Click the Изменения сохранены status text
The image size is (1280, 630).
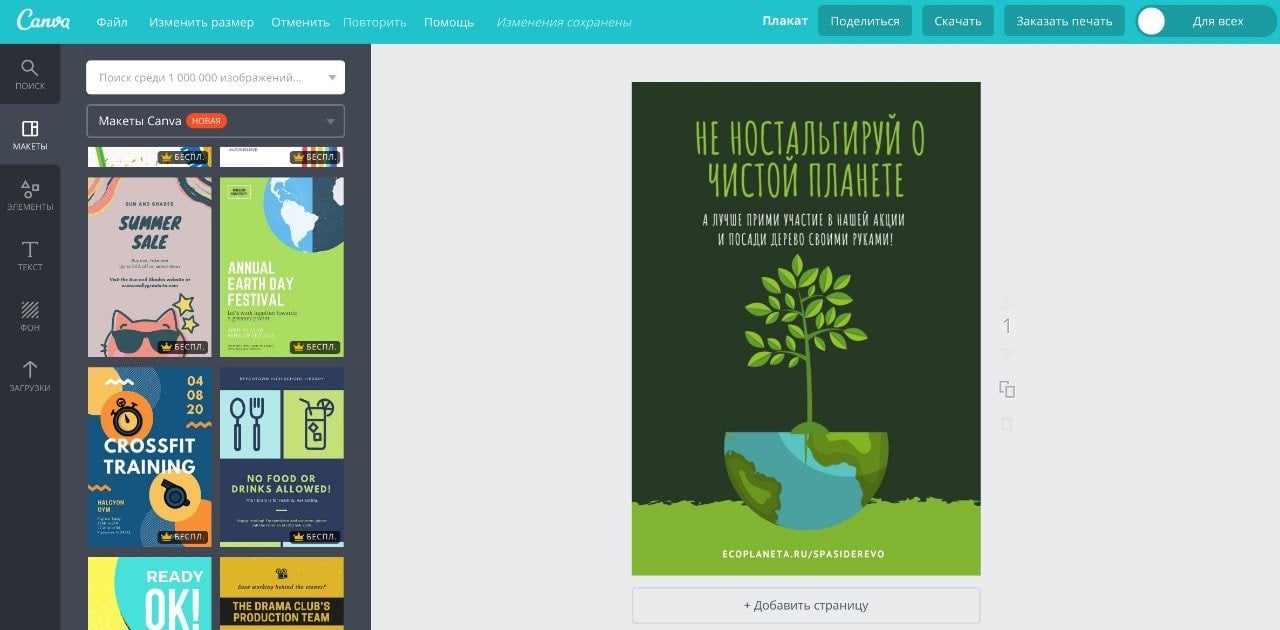pyautogui.click(x=564, y=21)
